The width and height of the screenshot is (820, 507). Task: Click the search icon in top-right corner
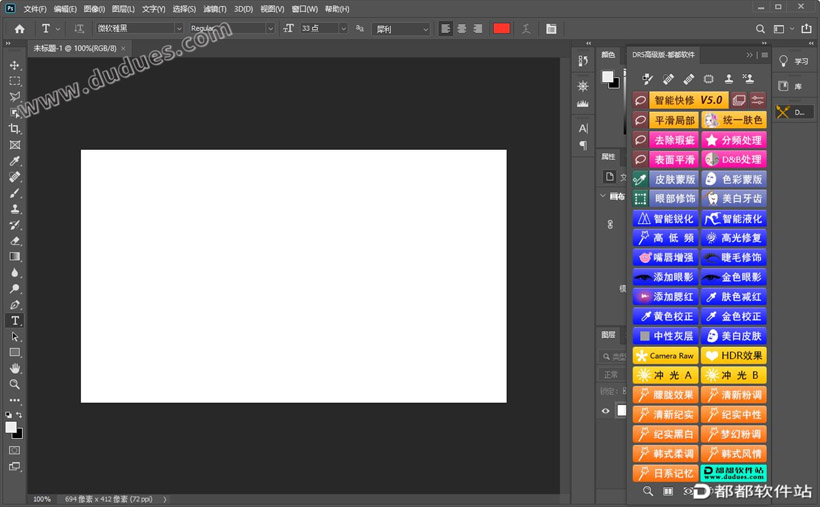coord(760,29)
